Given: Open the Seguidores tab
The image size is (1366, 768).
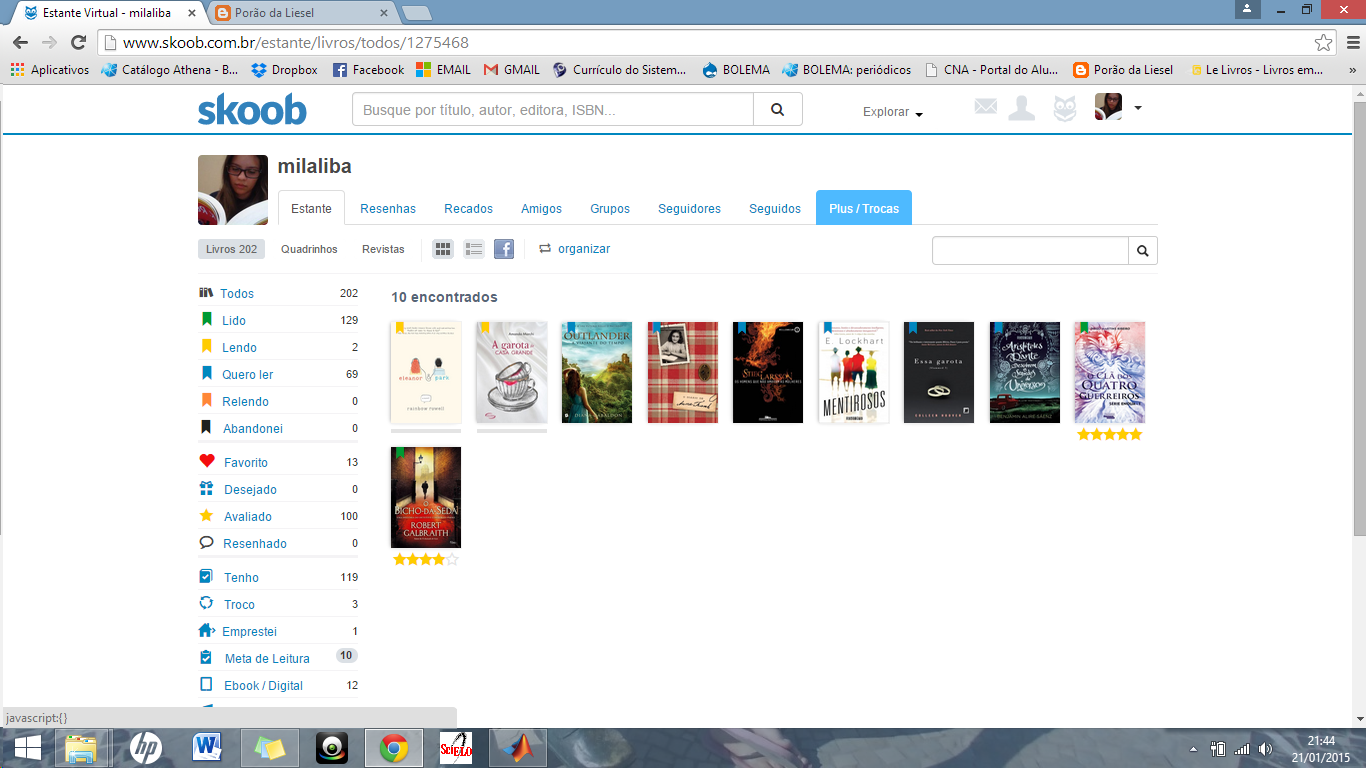Looking at the screenshot, I should coord(689,208).
